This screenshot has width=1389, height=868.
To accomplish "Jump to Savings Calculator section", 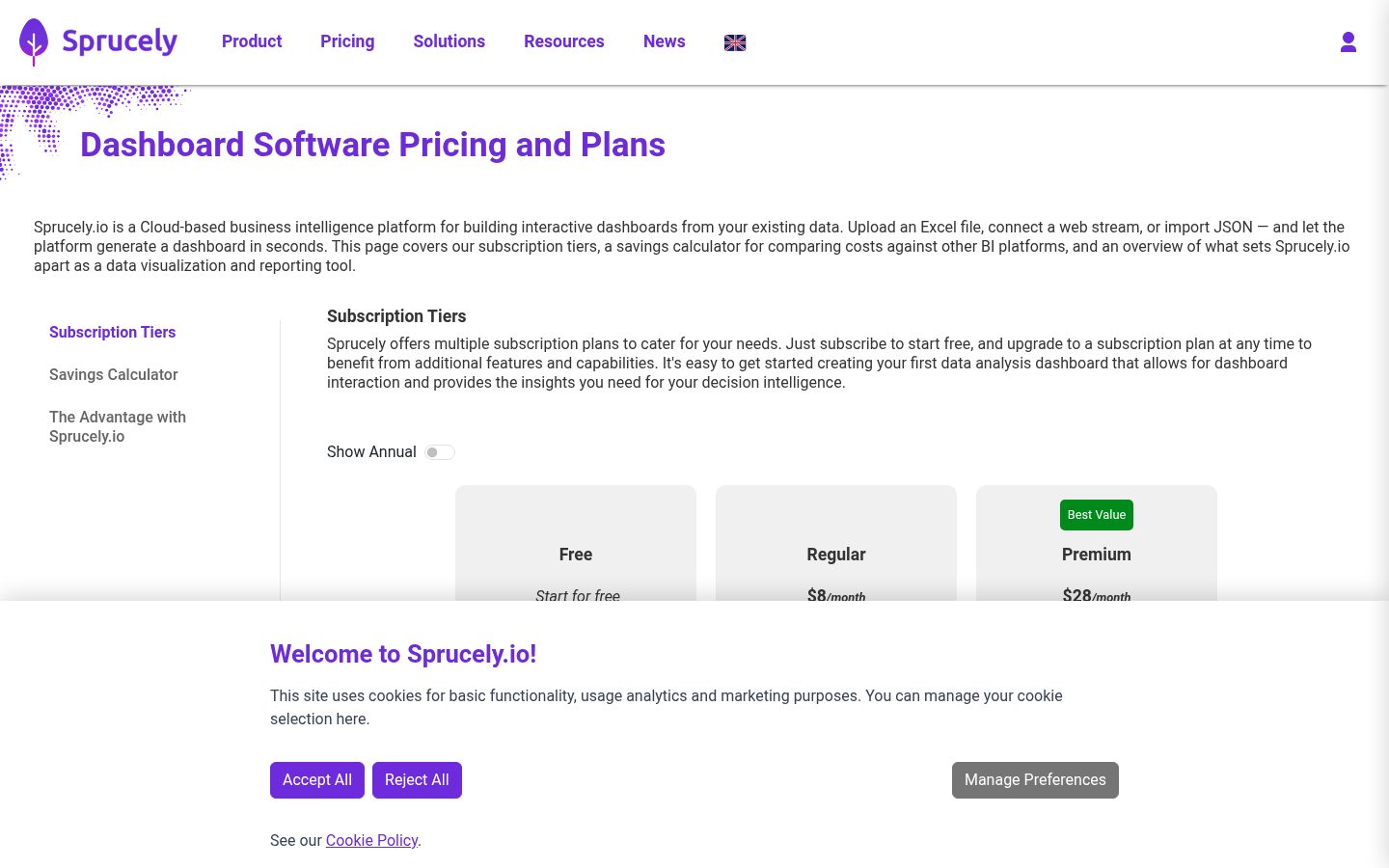I will tap(114, 374).
